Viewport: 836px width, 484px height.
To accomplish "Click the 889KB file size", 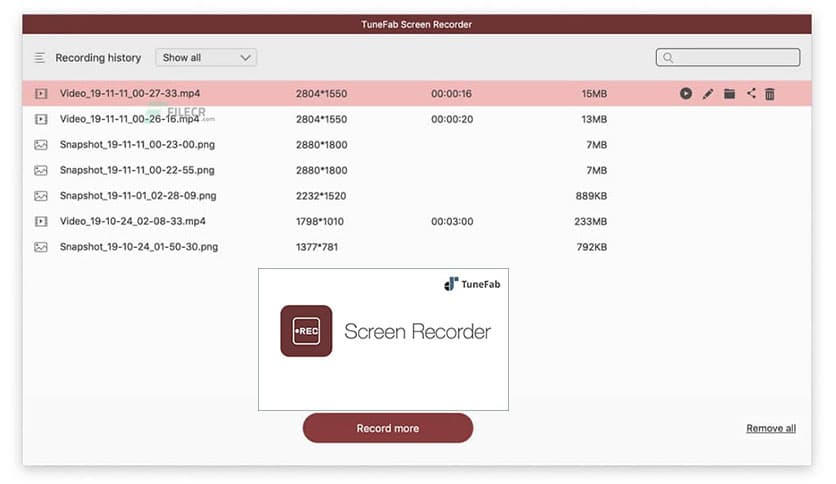I will (591, 196).
